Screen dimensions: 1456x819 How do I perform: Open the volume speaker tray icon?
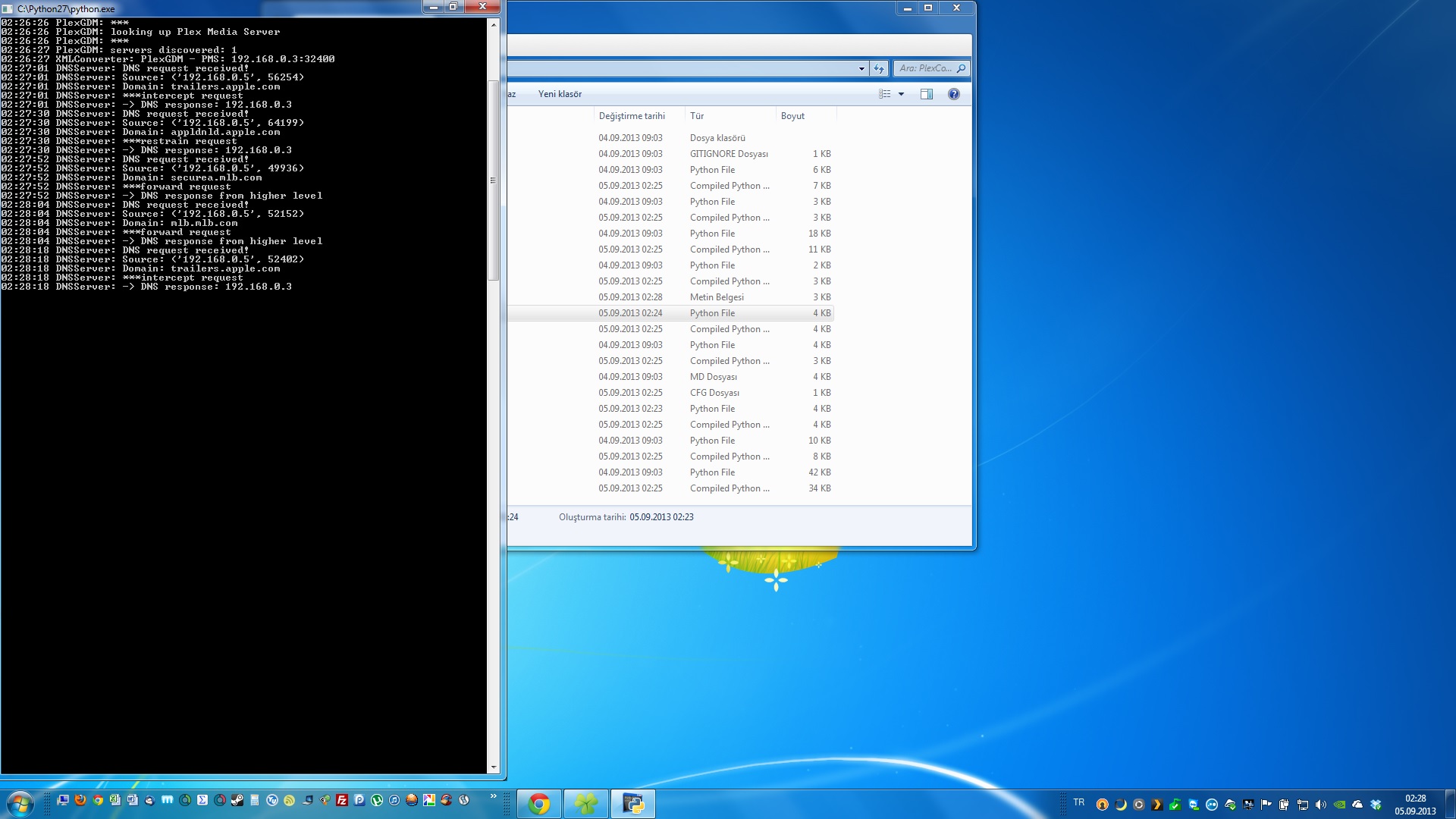click(1321, 805)
